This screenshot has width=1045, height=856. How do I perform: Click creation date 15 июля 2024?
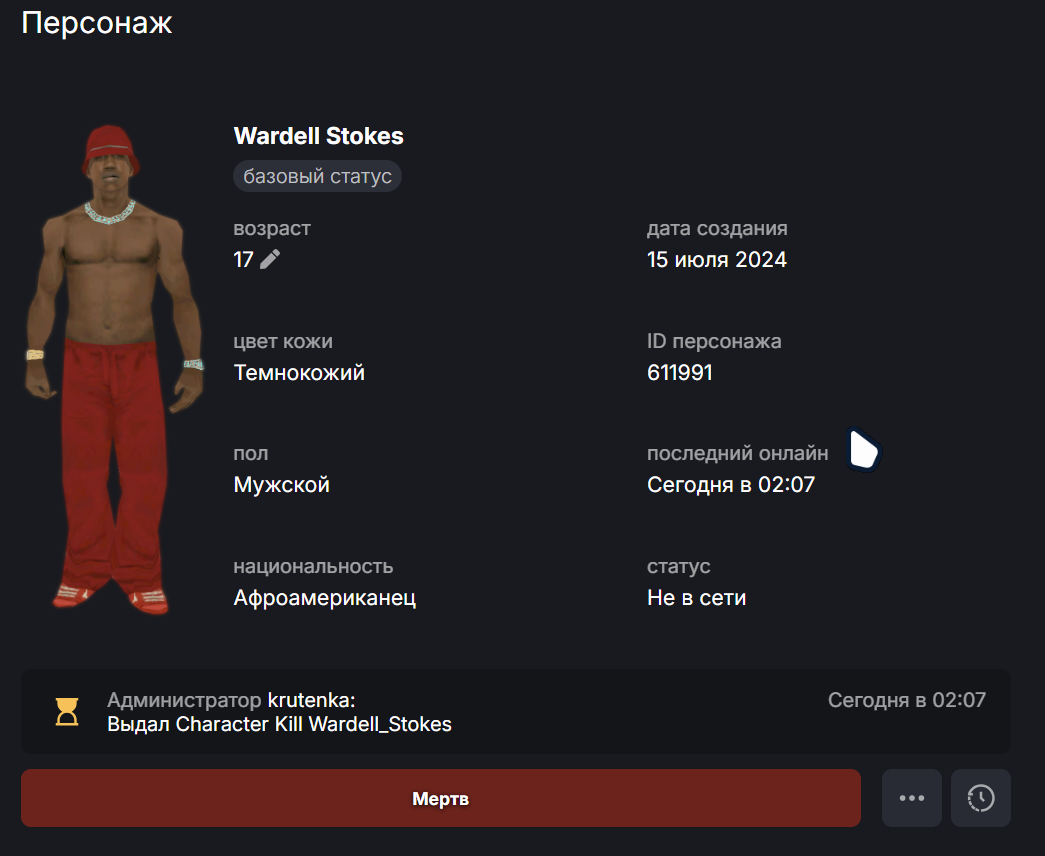717,259
